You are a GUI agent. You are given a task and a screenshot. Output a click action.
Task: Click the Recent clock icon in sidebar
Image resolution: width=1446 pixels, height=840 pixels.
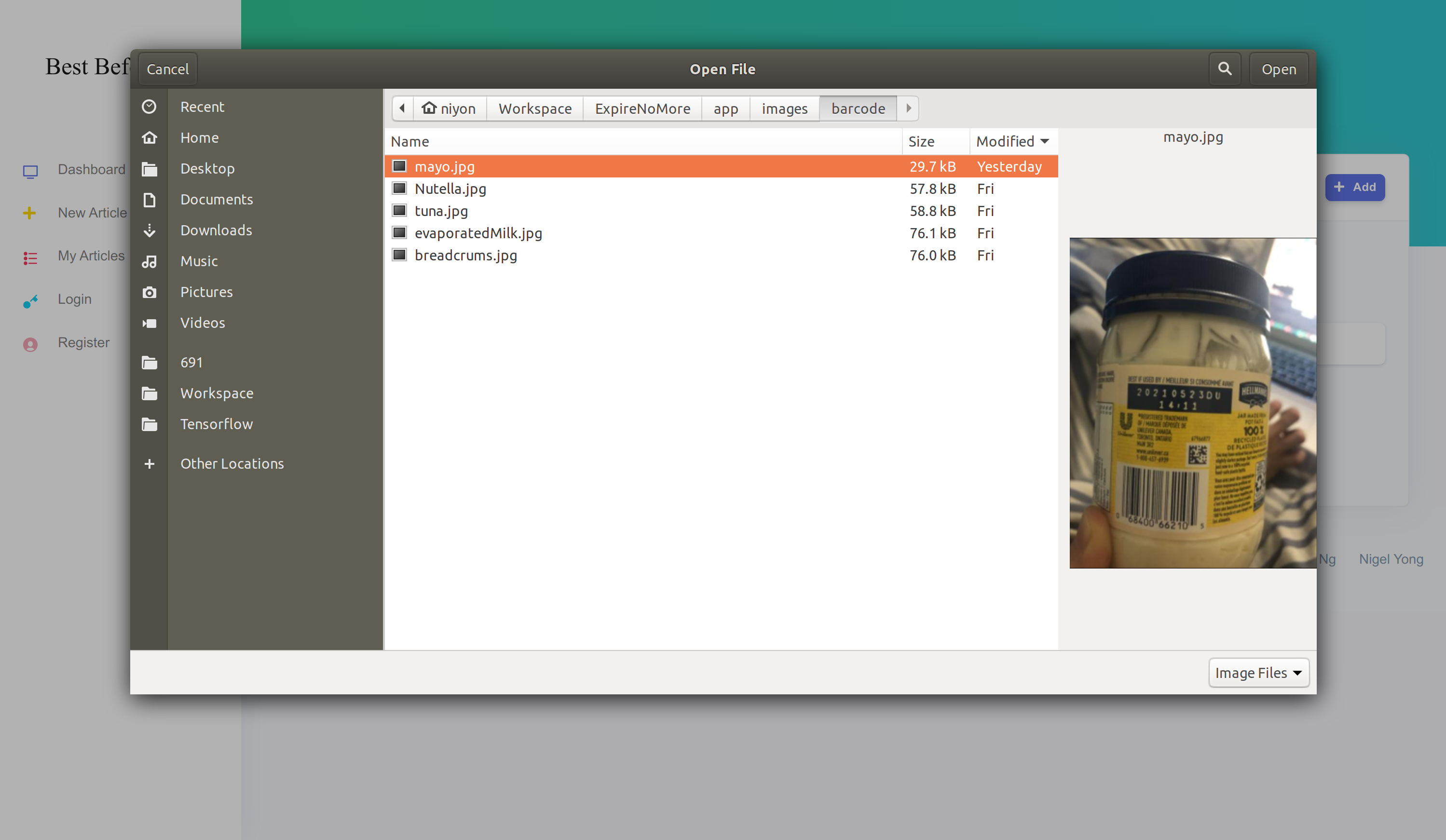tap(149, 107)
